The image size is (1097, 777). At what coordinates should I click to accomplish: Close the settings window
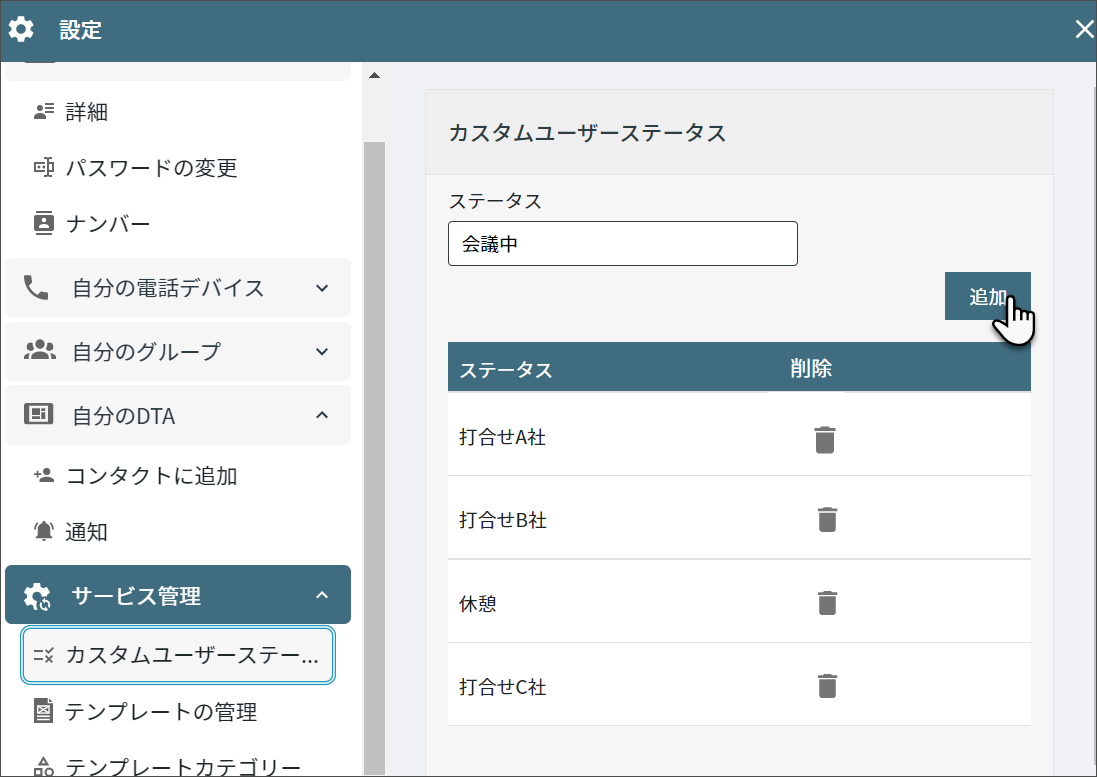click(1084, 29)
